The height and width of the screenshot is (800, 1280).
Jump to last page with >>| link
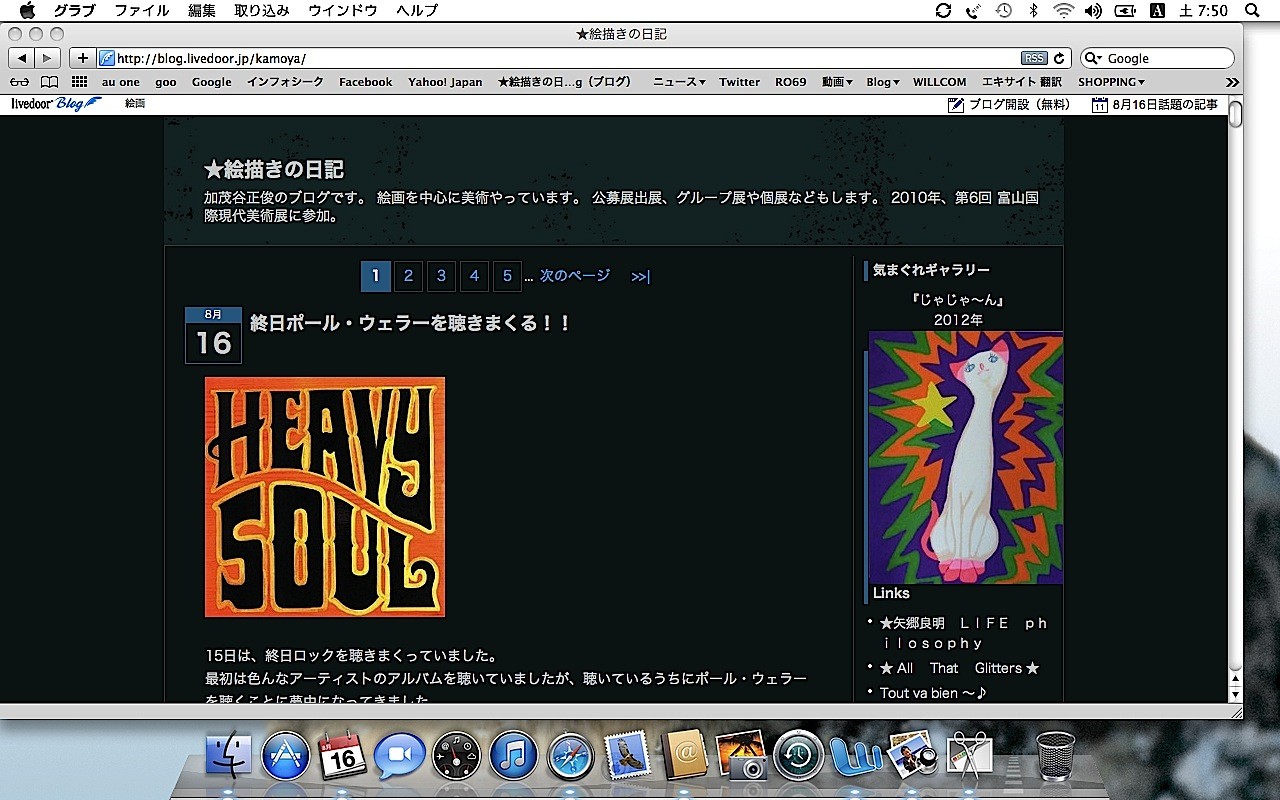tap(641, 277)
